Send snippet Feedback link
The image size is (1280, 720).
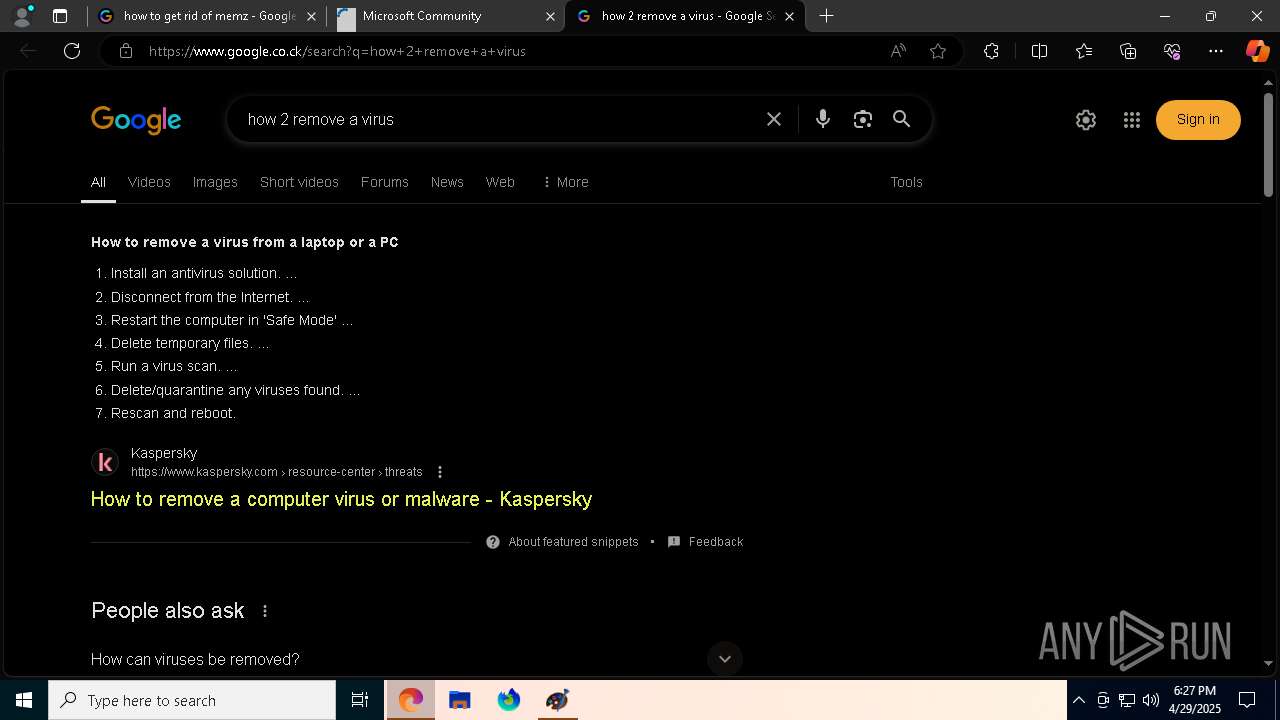(716, 542)
